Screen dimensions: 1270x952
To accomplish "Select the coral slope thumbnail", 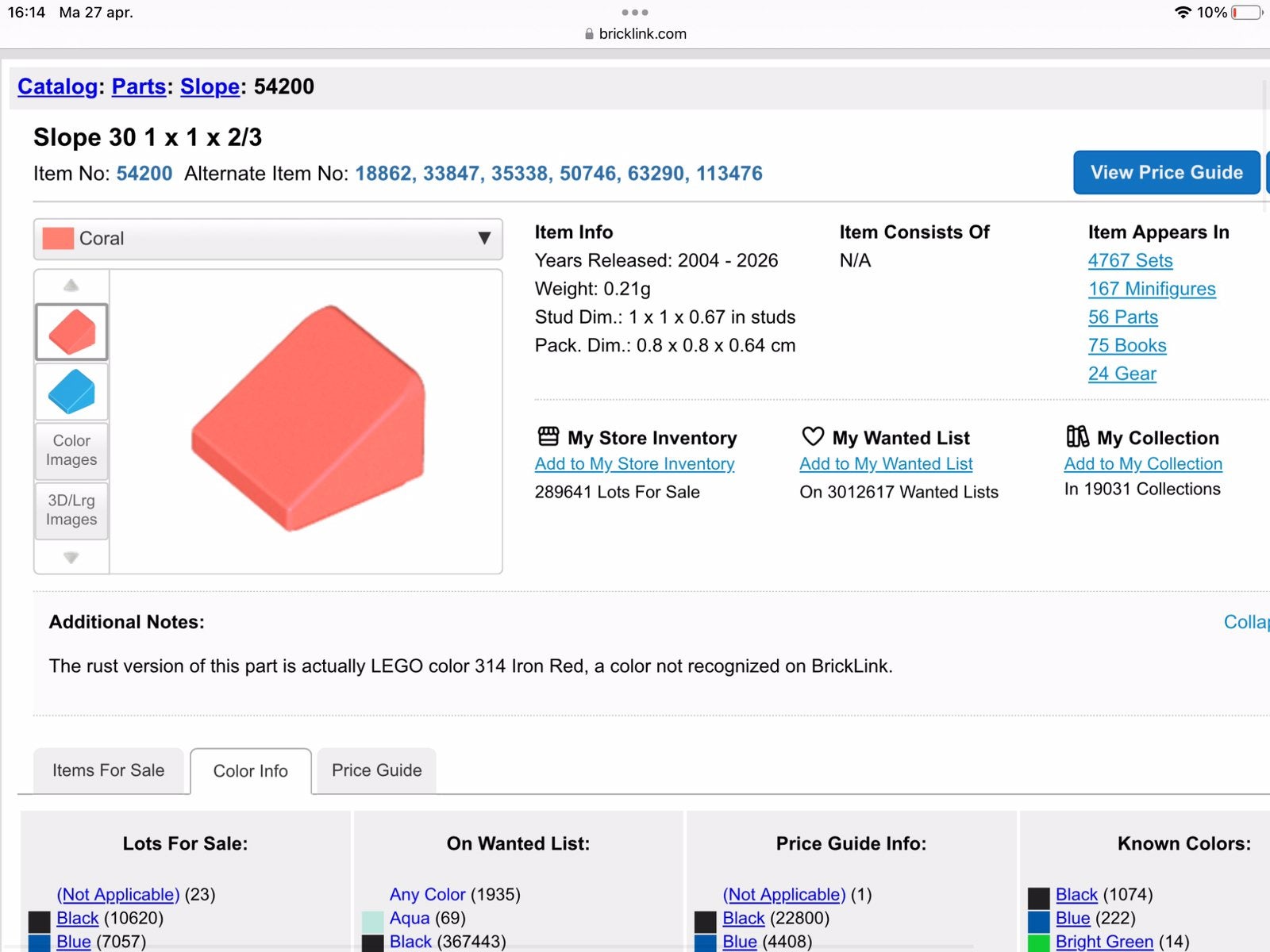I will coord(71,332).
